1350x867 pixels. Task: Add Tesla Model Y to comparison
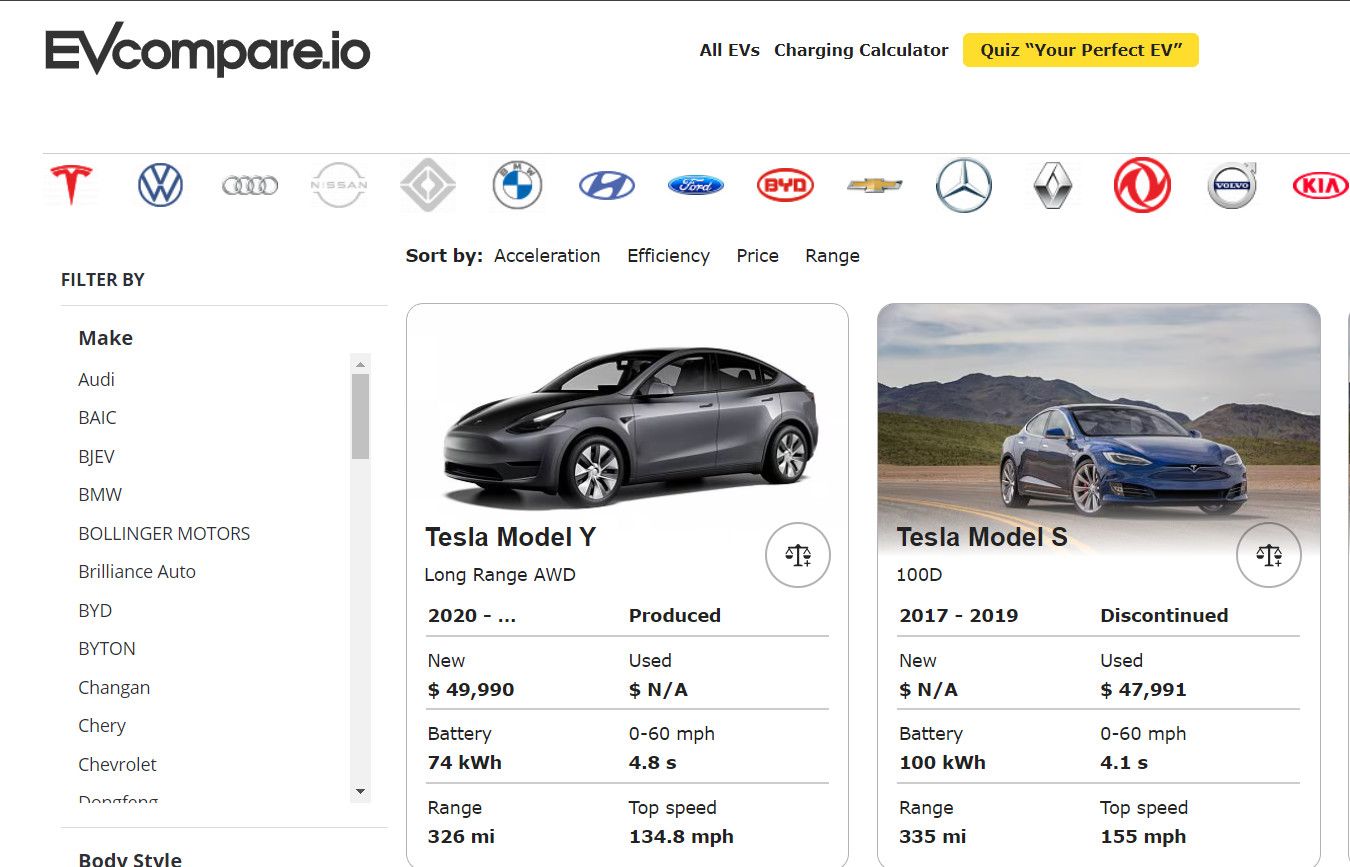click(x=797, y=555)
